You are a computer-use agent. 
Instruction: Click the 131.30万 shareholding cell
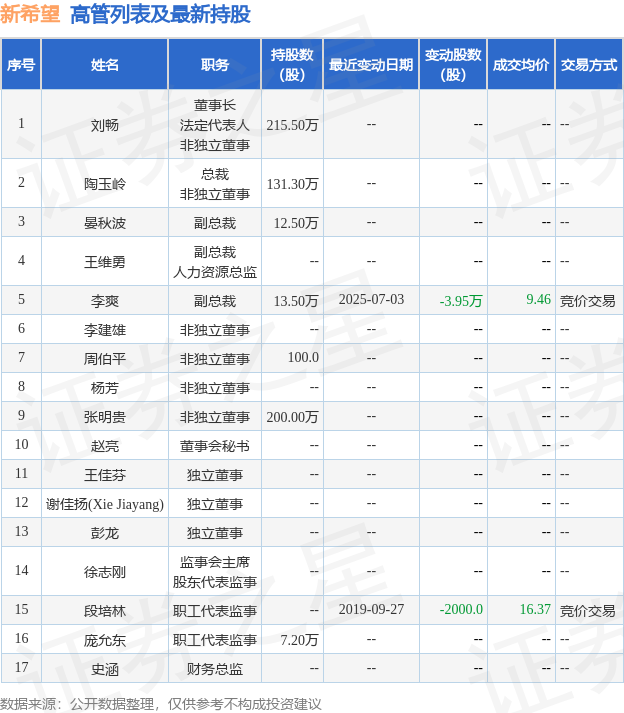pyautogui.click(x=292, y=184)
